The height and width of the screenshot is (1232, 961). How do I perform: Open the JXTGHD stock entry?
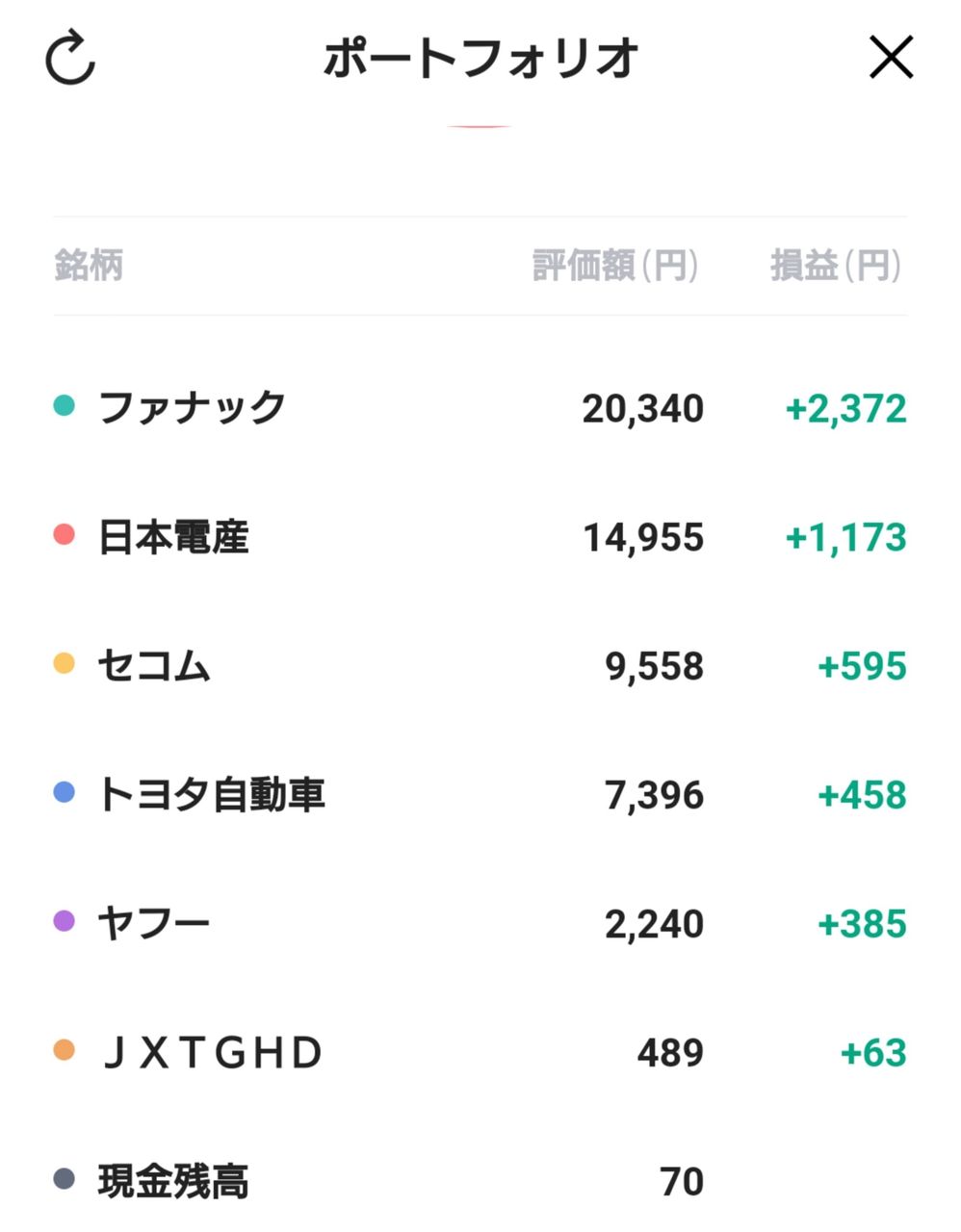click(480, 1052)
